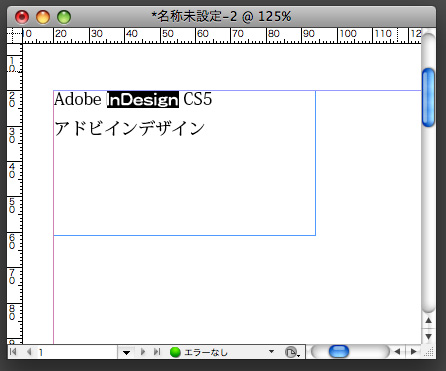Go to last page arrow icon

click(x=157, y=352)
